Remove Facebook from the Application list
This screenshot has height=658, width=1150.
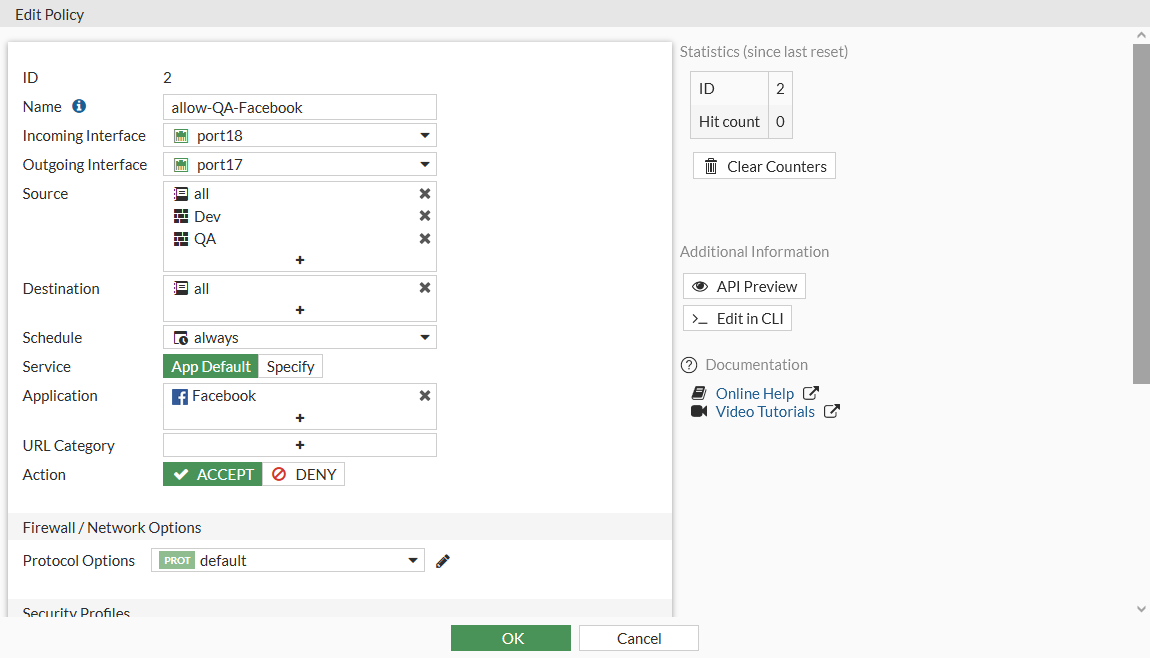click(x=424, y=395)
